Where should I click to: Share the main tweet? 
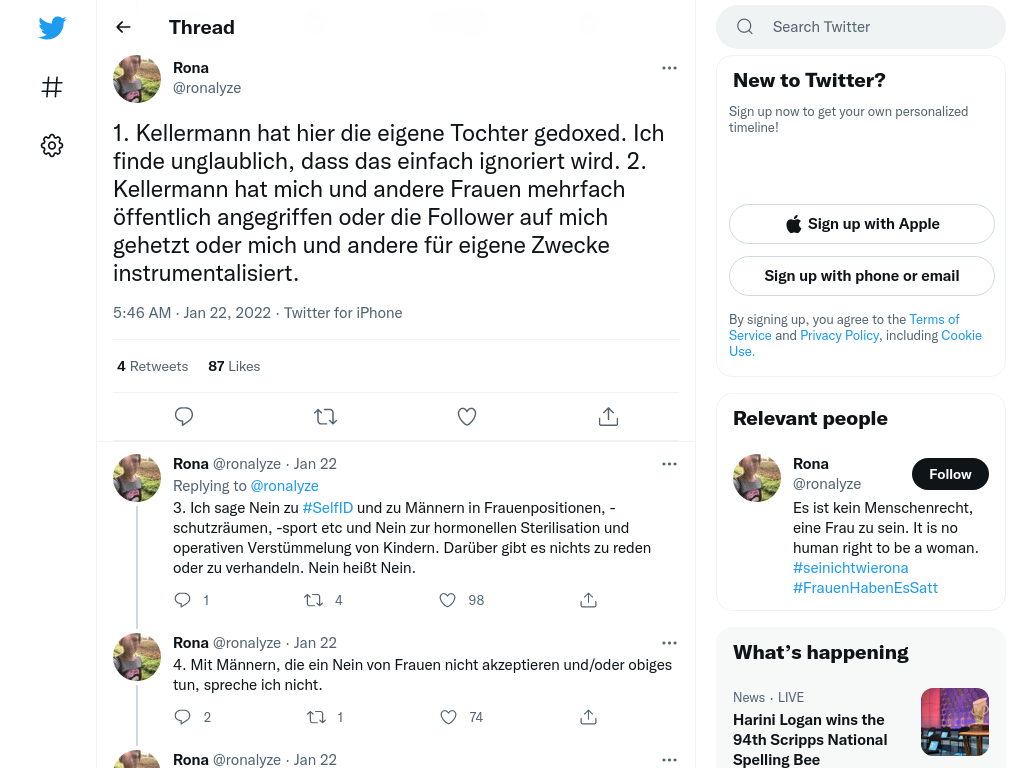[x=608, y=417]
